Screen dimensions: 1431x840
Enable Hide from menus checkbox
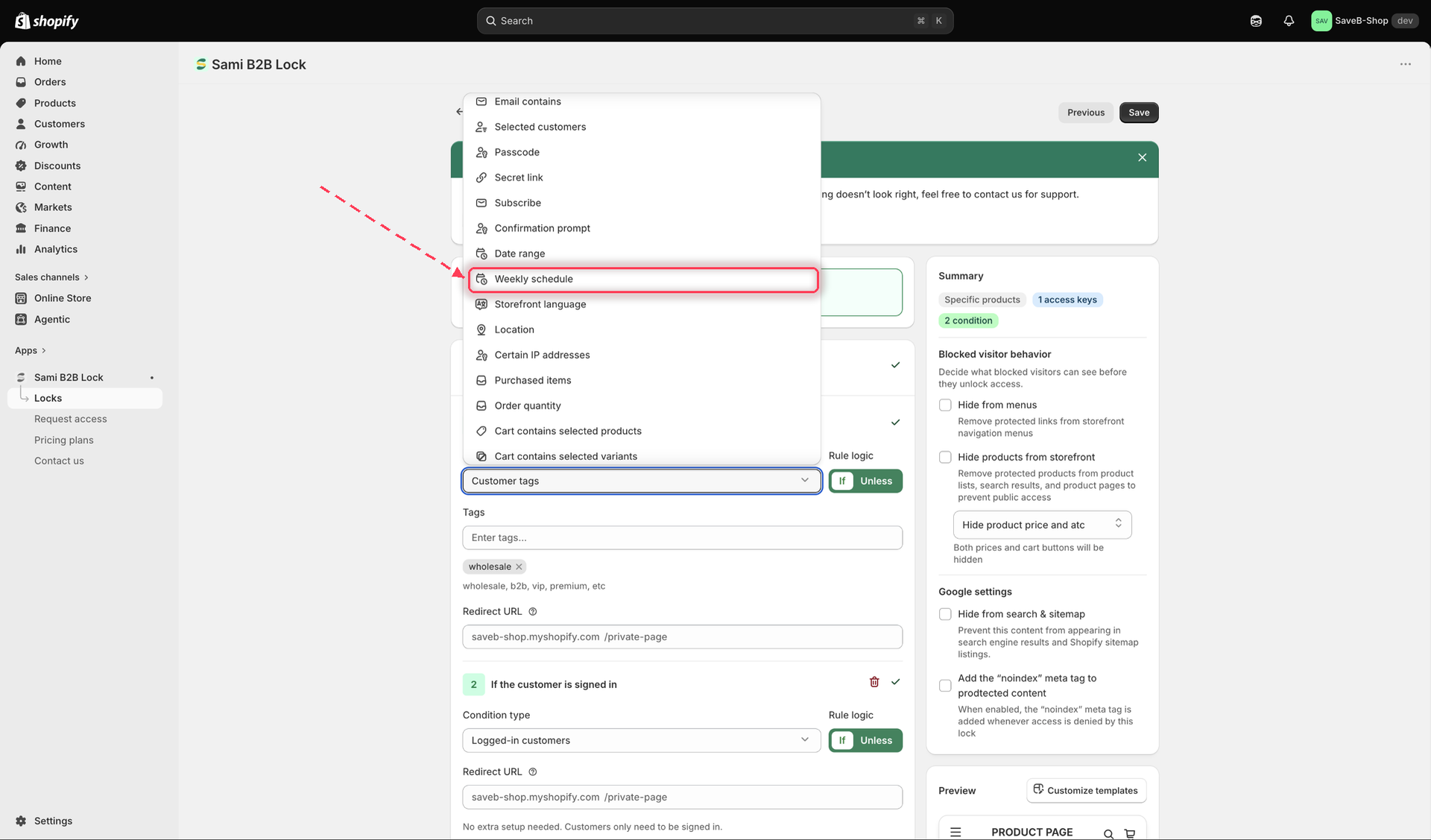point(945,405)
